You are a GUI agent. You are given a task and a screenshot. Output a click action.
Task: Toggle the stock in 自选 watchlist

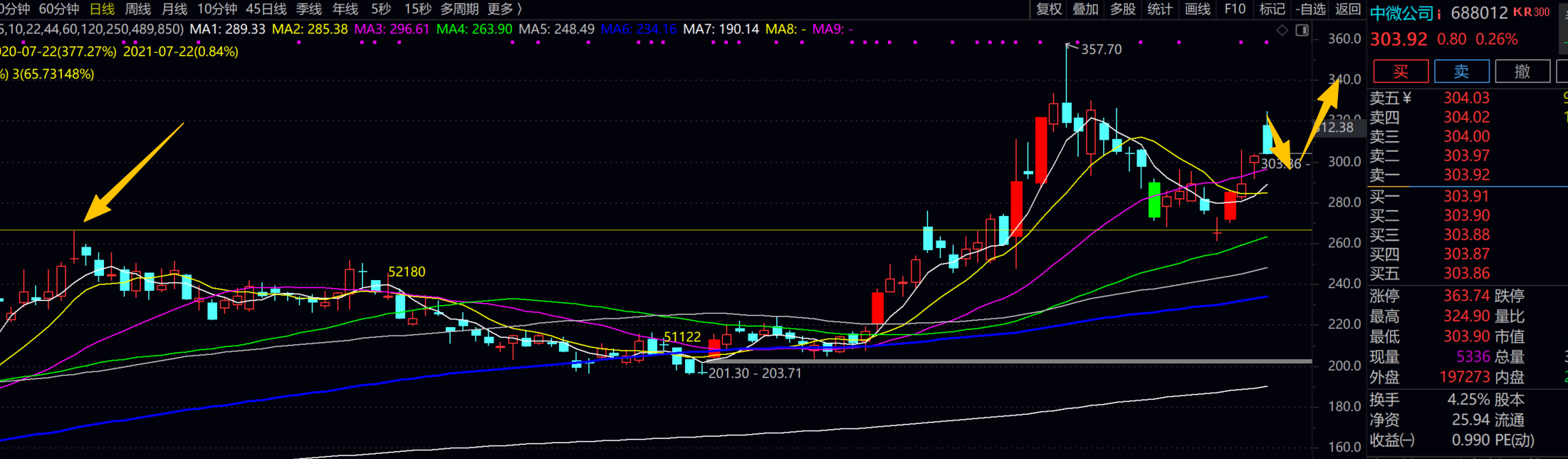1311,9
